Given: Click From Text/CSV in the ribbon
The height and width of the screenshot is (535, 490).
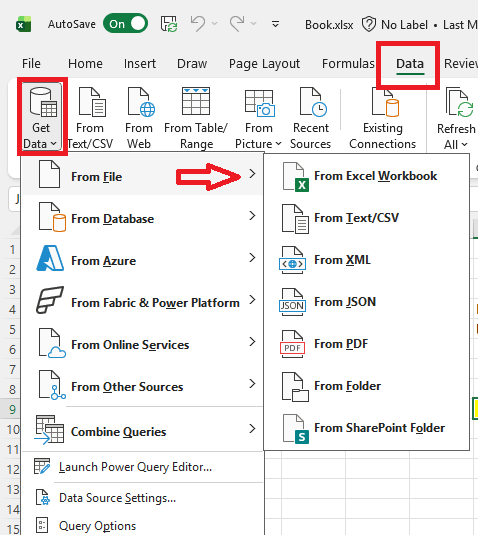Looking at the screenshot, I should point(90,118).
